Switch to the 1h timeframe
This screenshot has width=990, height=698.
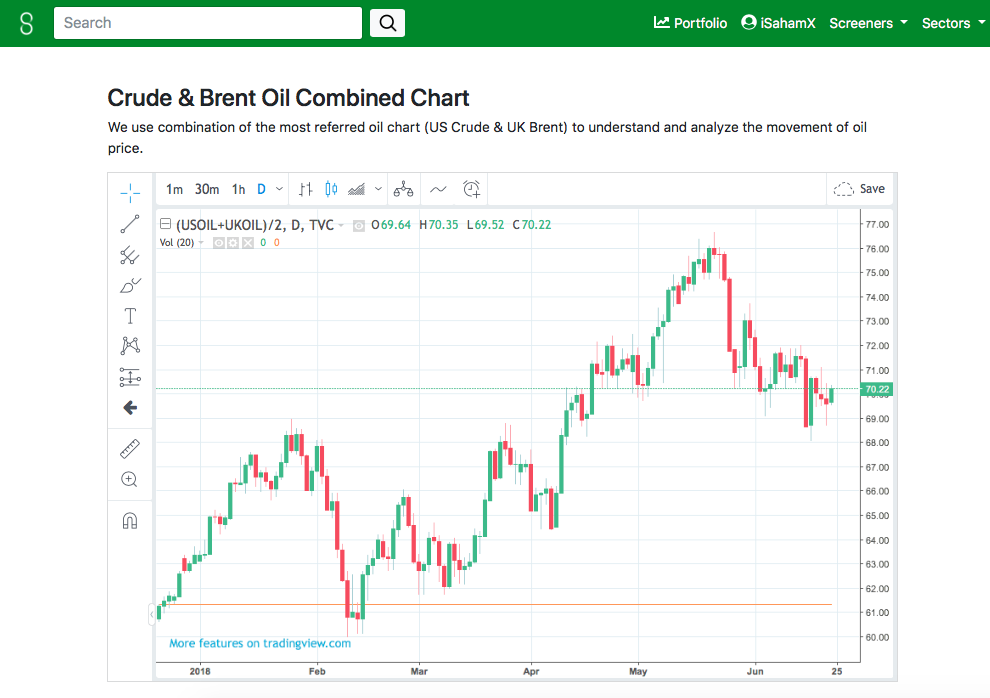pyautogui.click(x=238, y=189)
